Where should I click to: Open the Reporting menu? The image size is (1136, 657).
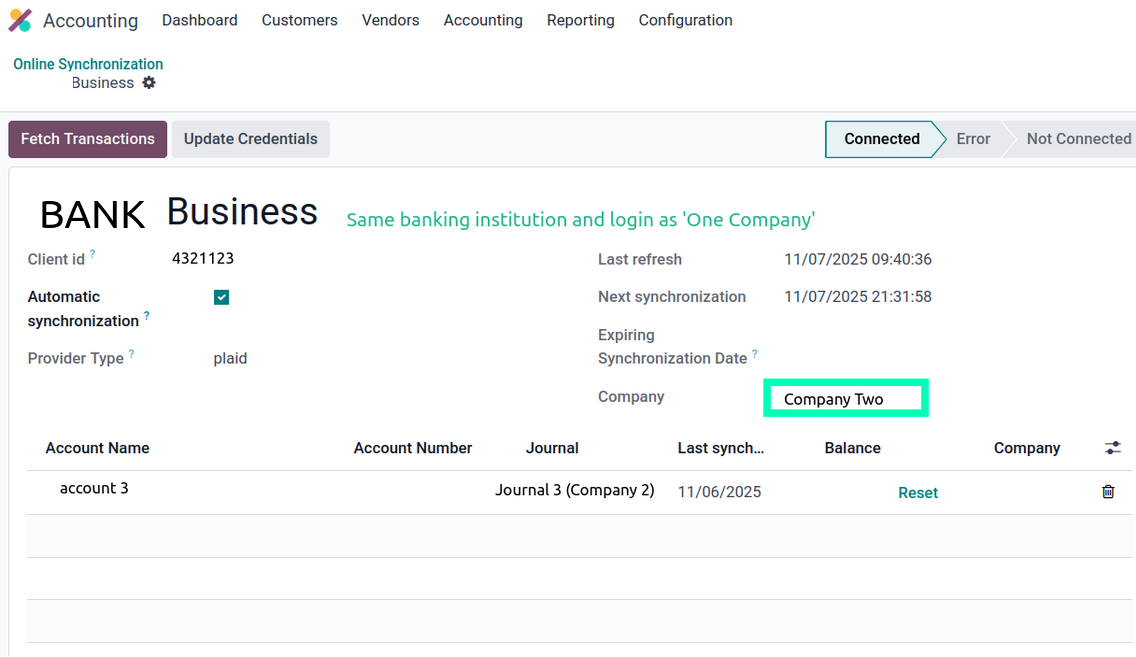coord(580,20)
